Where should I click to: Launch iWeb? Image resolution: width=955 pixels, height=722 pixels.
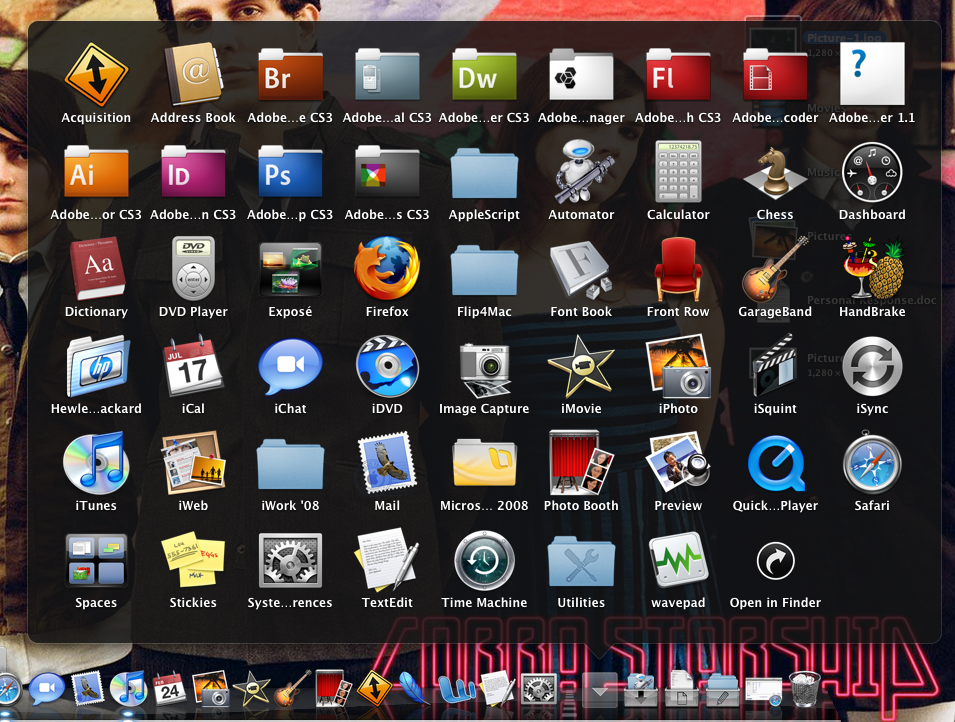(193, 462)
